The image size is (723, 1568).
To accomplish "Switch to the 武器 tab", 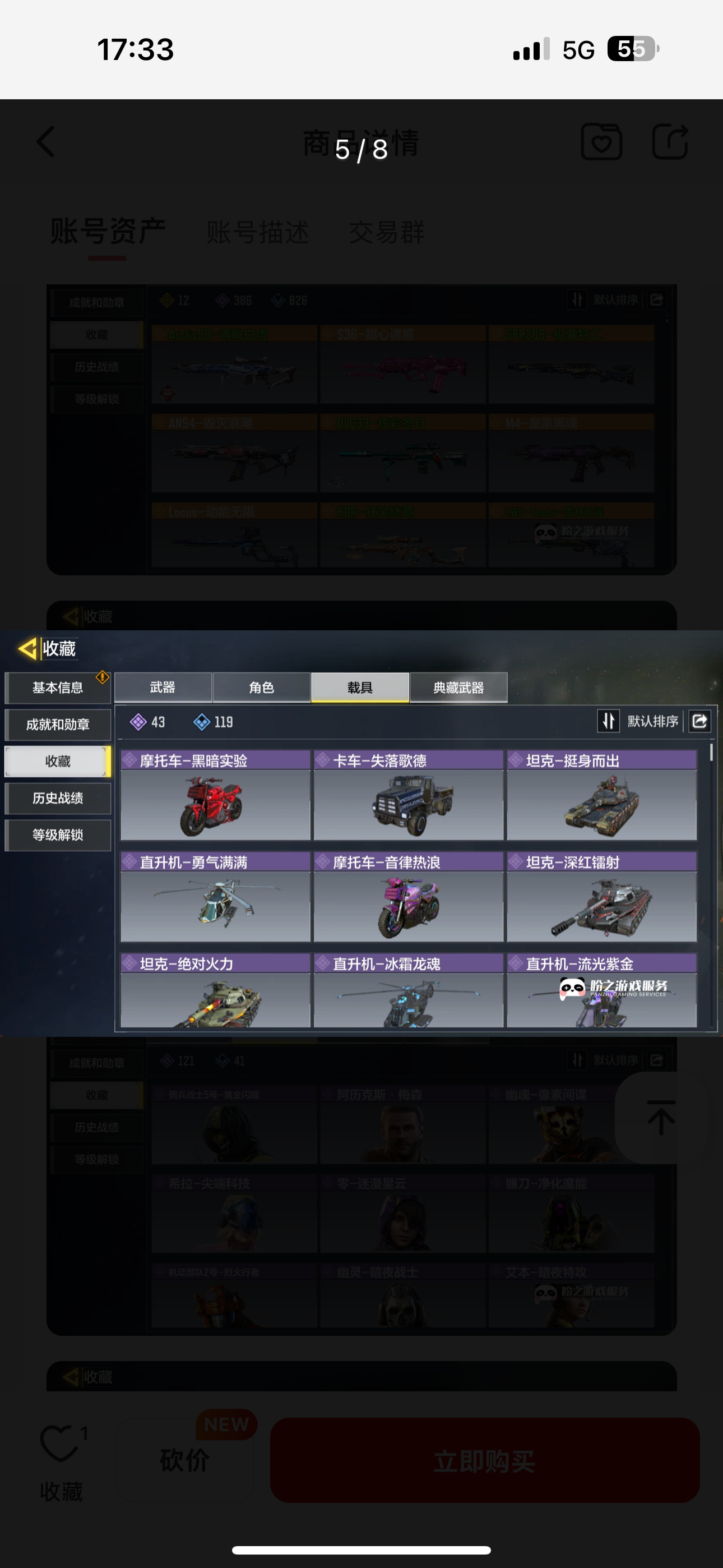I will (163, 687).
